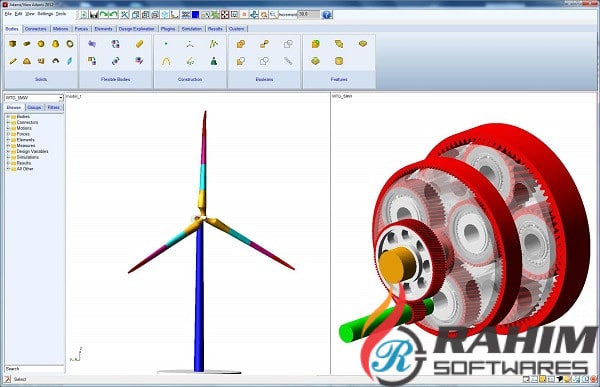Click the first Booleans icon, top row

point(241,44)
